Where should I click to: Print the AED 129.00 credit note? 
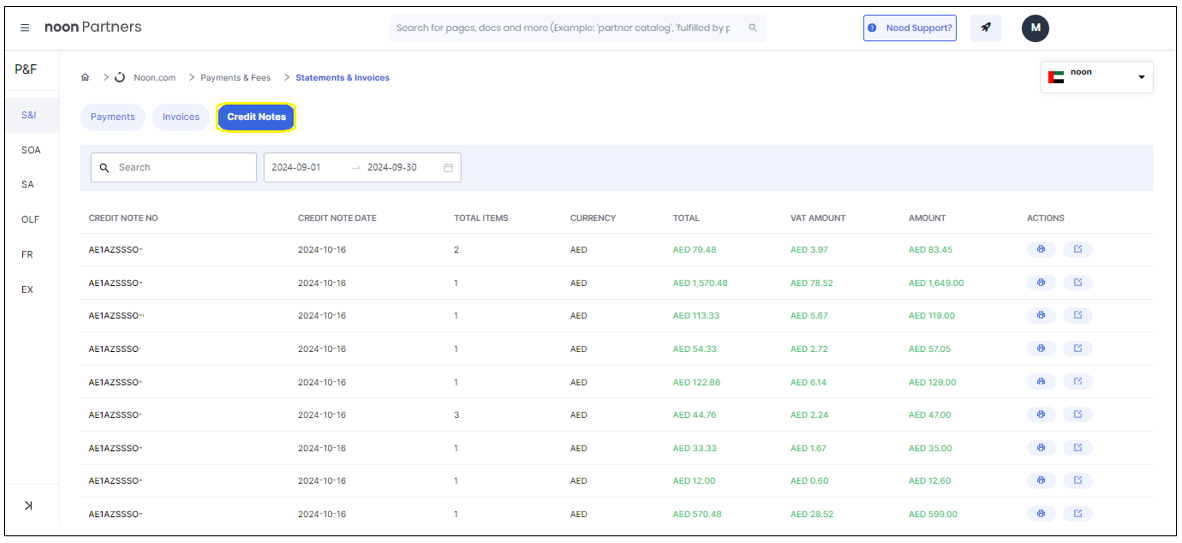click(1041, 382)
